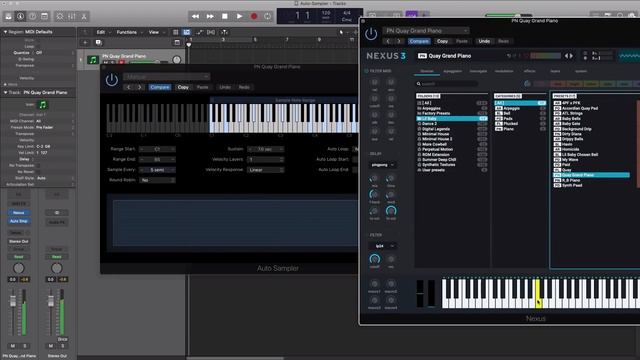This screenshot has height=360, width=640.
Task: Mute the Stereo Out channel strip
Action: [x=51, y=346]
